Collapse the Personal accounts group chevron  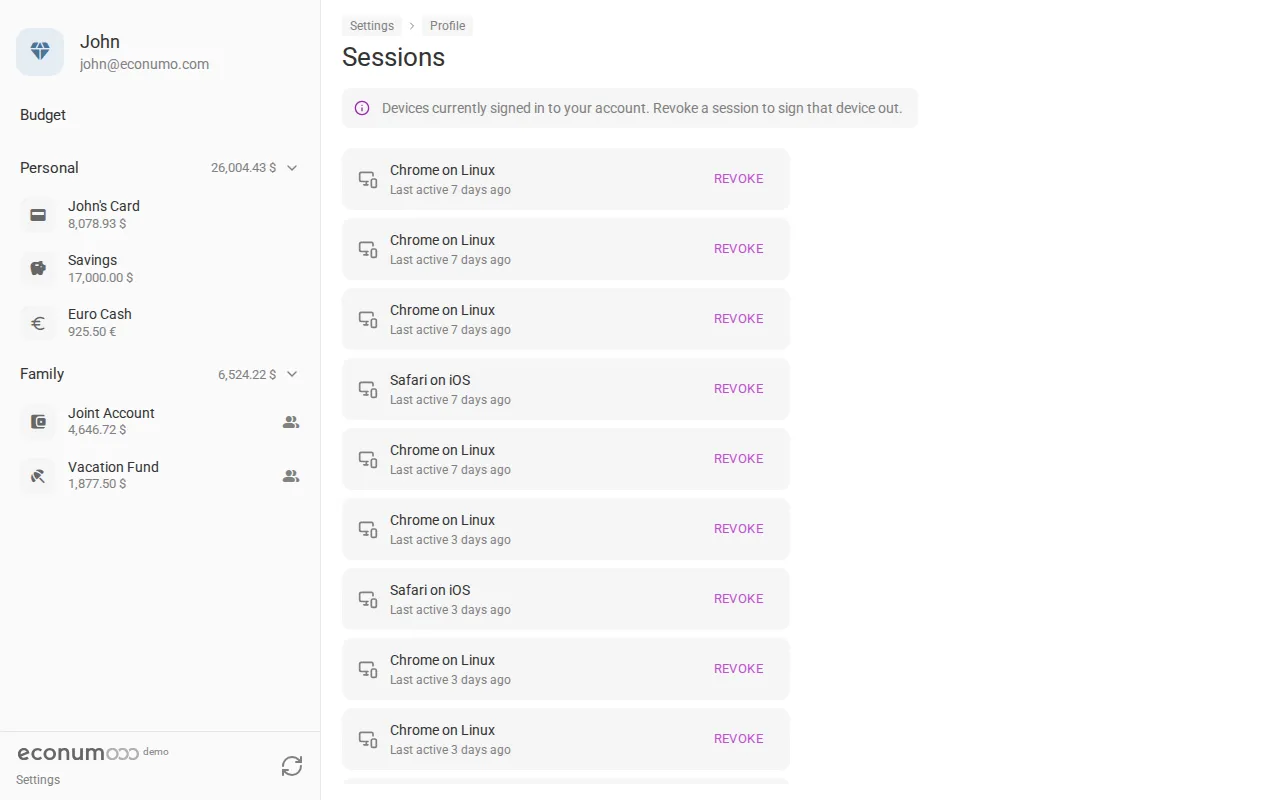coord(292,168)
